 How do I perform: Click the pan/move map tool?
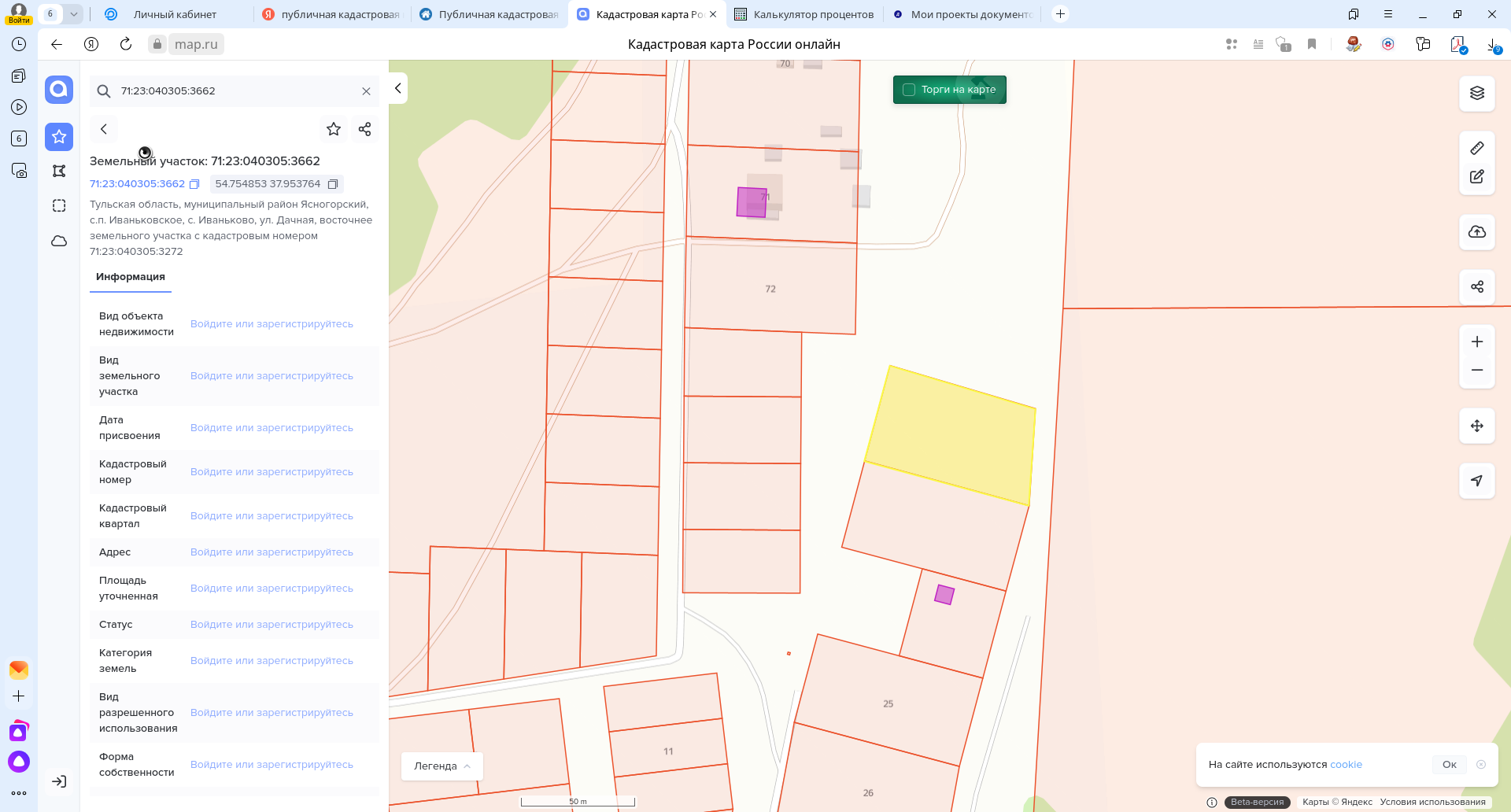[1476, 426]
